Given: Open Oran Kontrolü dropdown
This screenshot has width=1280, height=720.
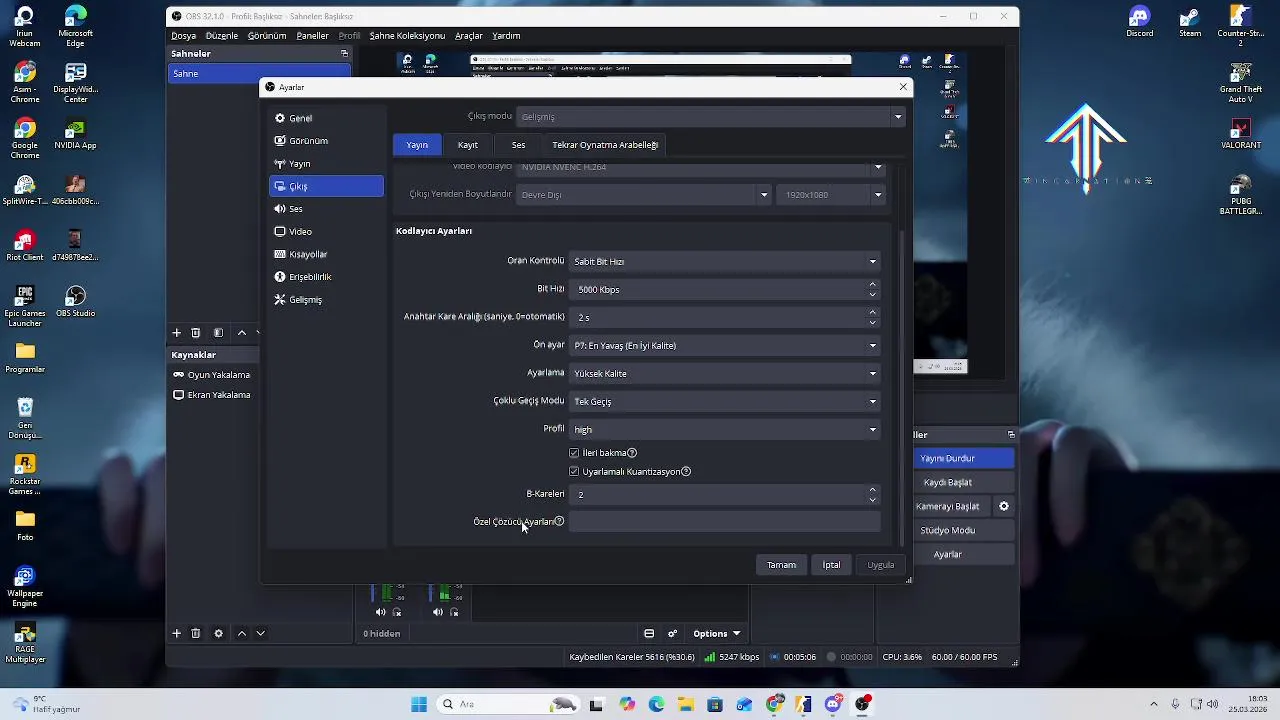Looking at the screenshot, I should tap(724, 262).
